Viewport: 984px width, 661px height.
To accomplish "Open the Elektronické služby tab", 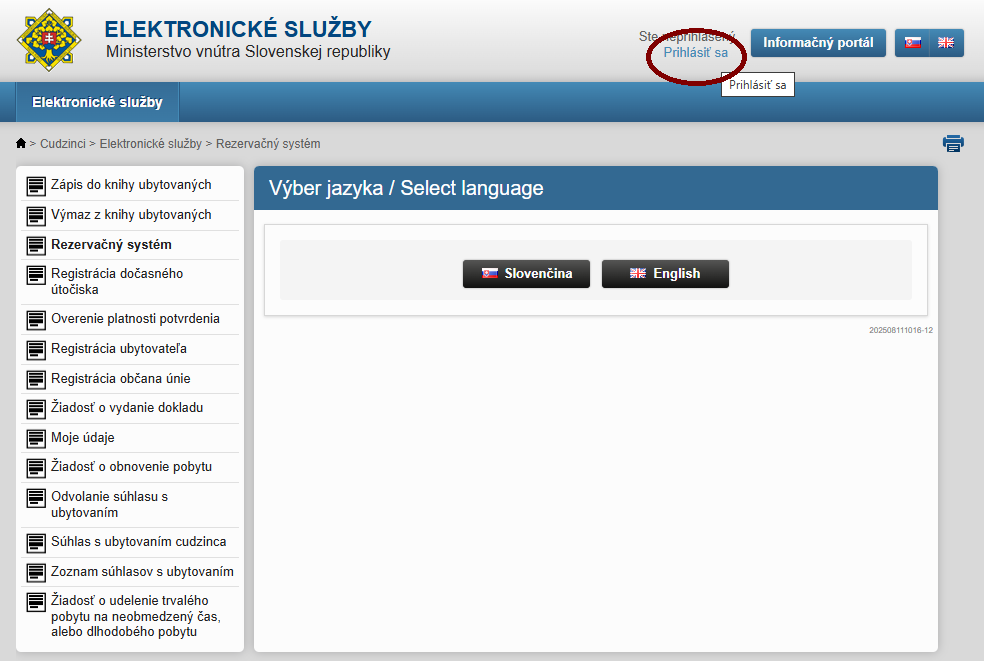I will click(97, 102).
